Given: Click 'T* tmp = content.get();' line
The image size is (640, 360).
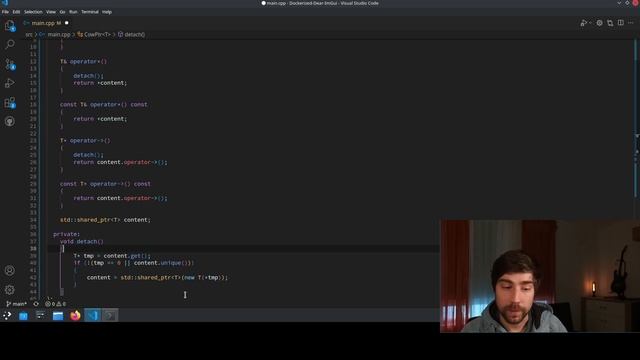Looking at the screenshot, I should (x=112, y=256).
